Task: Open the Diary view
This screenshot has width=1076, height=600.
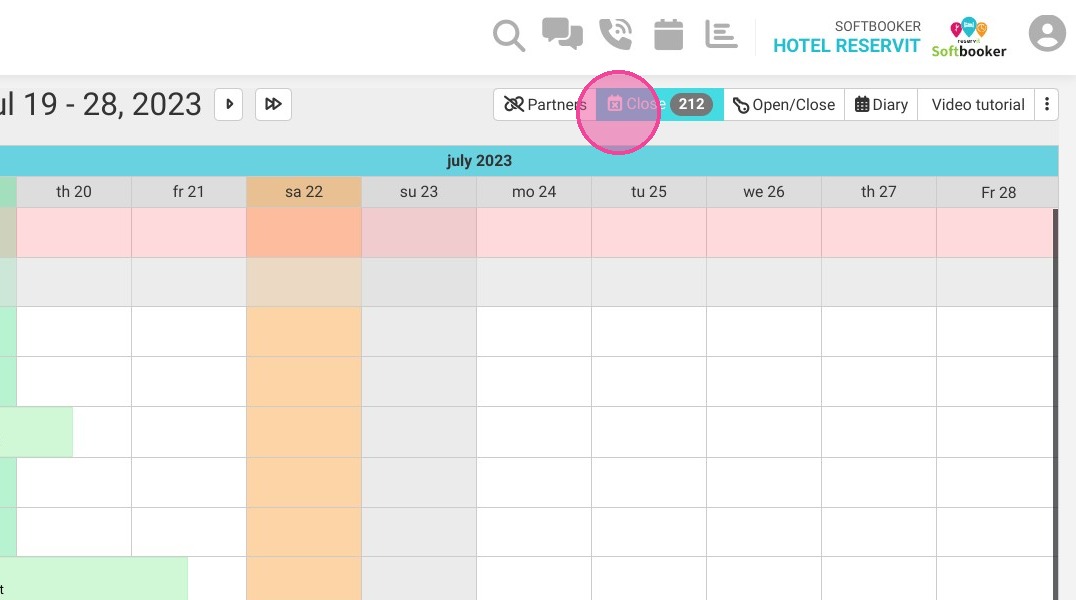Action: 881,104
